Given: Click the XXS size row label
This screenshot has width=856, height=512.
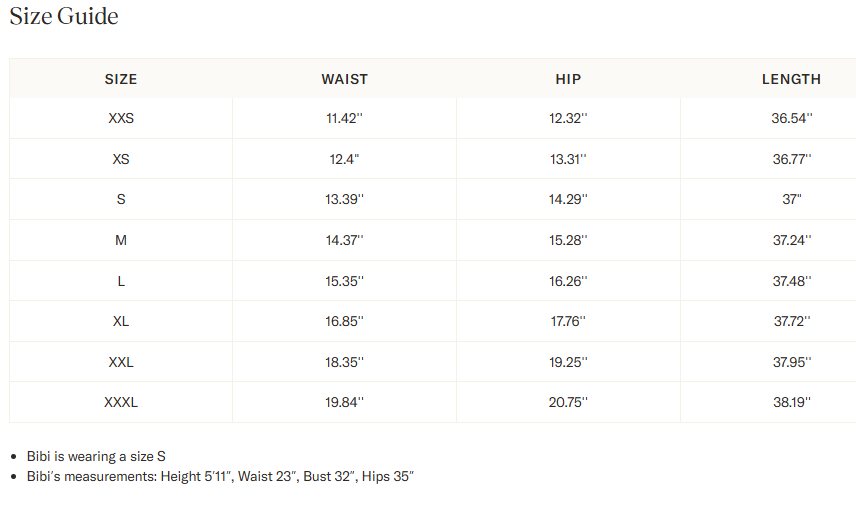Looking at the screenshot, I should point(121,118).
